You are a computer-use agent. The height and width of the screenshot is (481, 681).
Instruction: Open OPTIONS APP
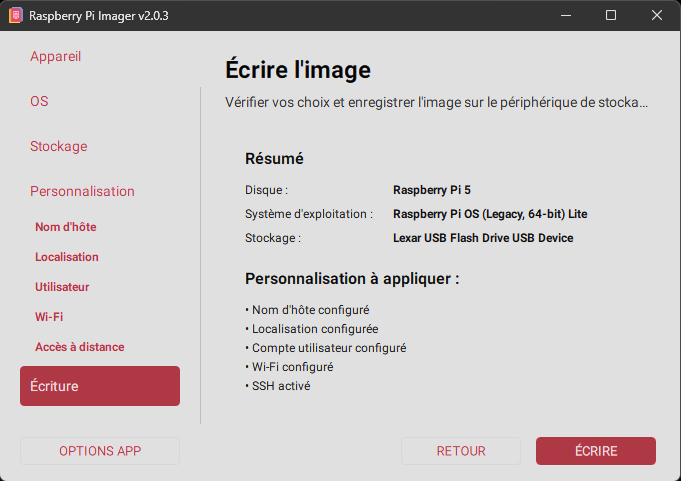click(x=100, y=451)
